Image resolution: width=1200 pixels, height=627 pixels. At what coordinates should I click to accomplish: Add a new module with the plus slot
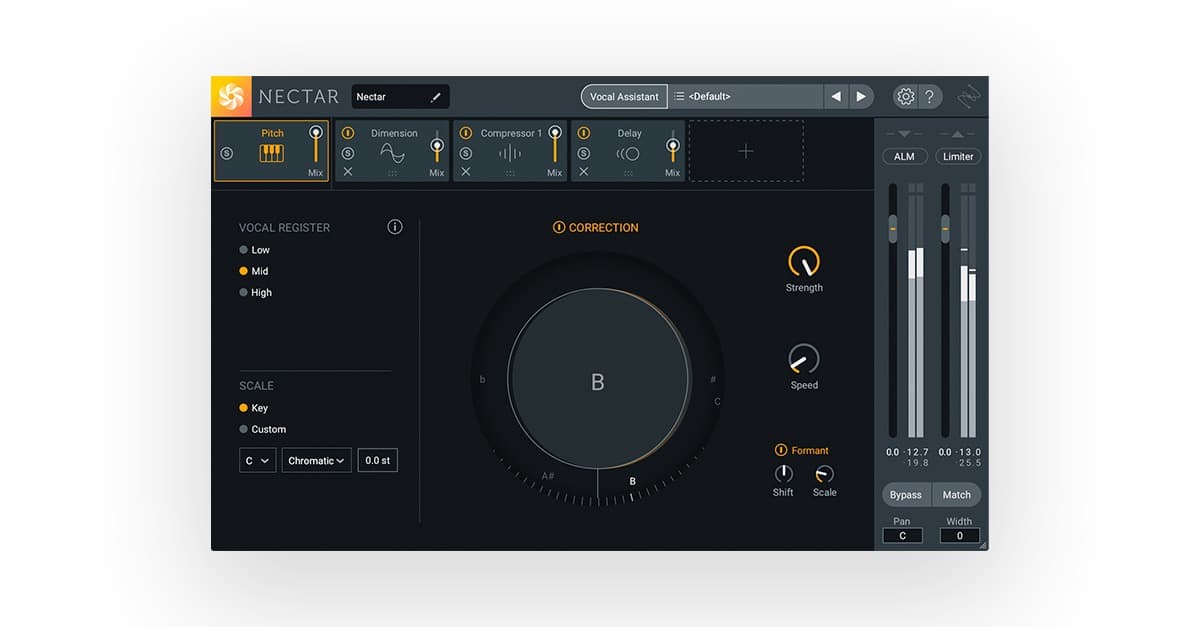click(746, 150)
